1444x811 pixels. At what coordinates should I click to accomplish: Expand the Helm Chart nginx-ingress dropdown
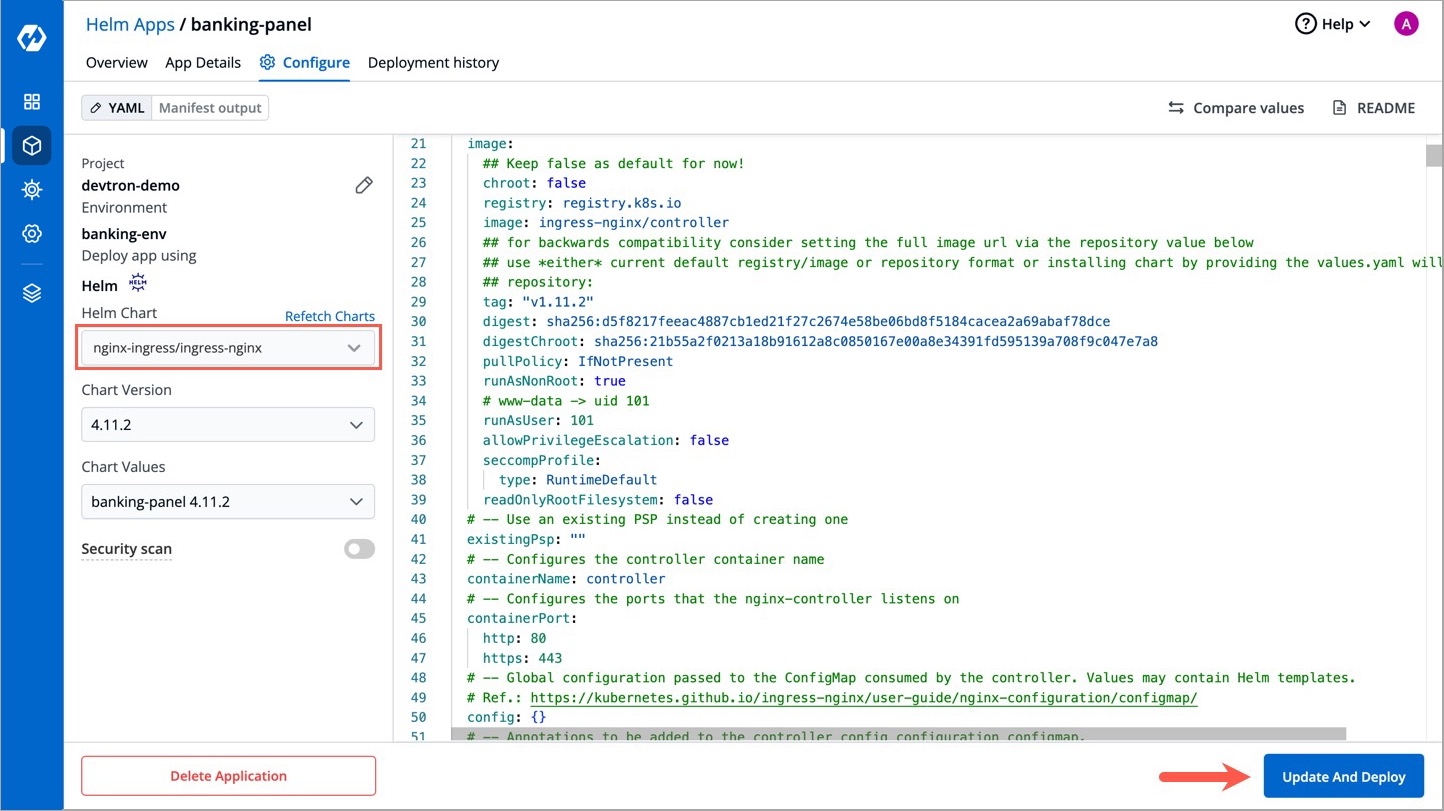click(x=228, y=348)
